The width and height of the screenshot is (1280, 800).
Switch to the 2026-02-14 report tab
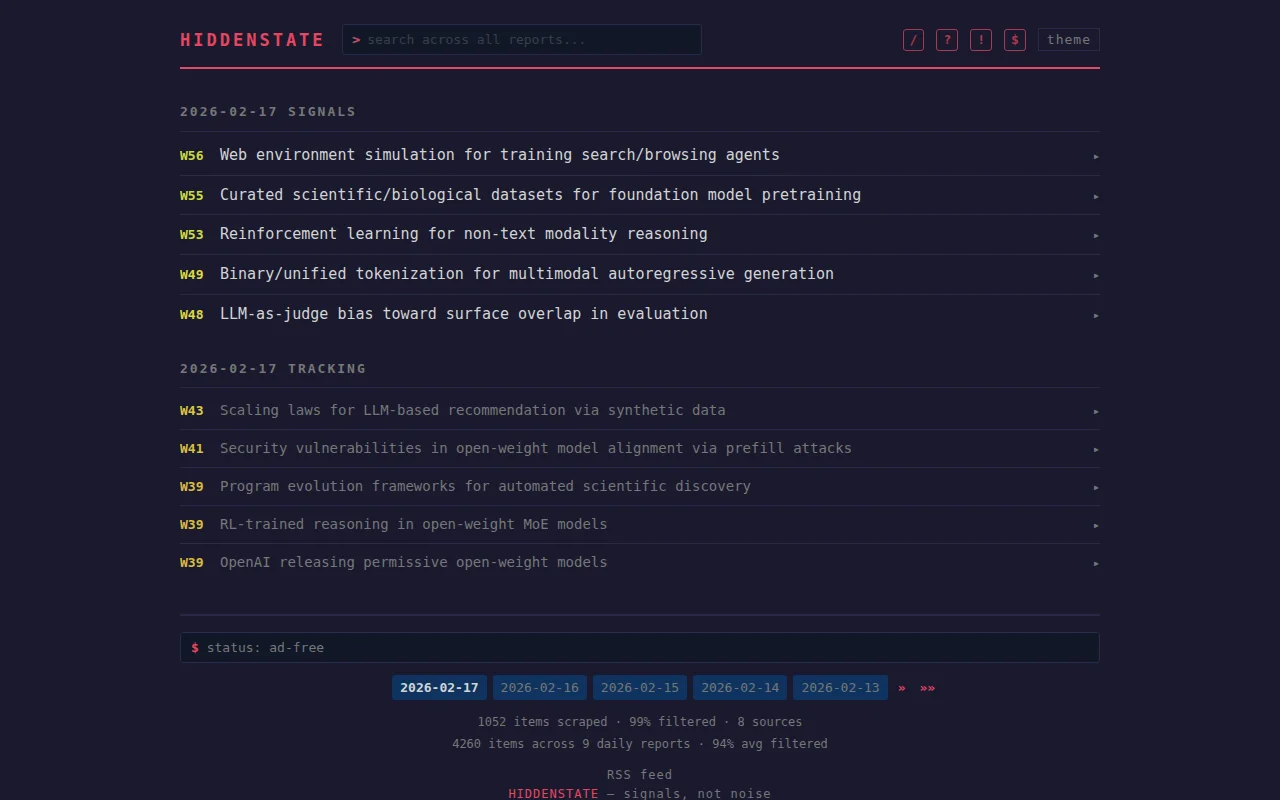click(x=740, y=688)
